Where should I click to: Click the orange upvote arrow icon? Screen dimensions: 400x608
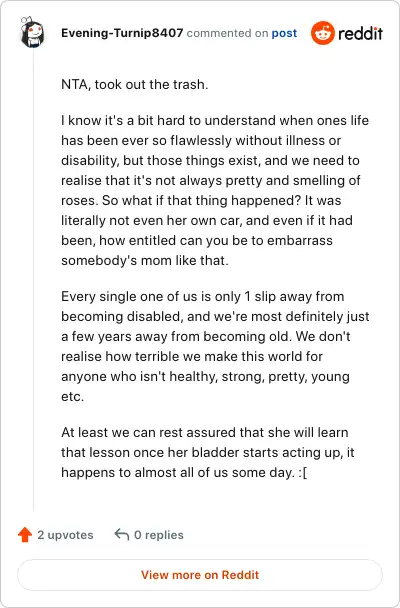tap(25, 534)
